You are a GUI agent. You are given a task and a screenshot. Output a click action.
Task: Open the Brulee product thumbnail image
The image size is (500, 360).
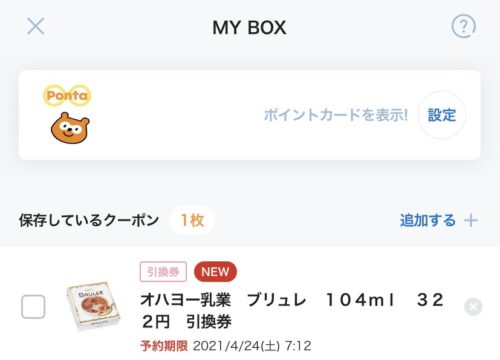93,306
